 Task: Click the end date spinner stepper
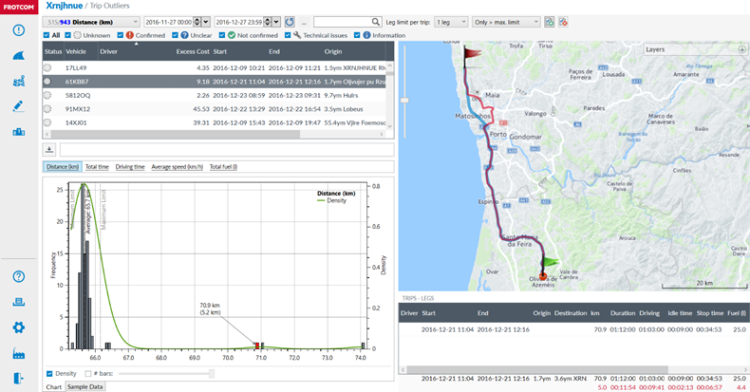267,22
